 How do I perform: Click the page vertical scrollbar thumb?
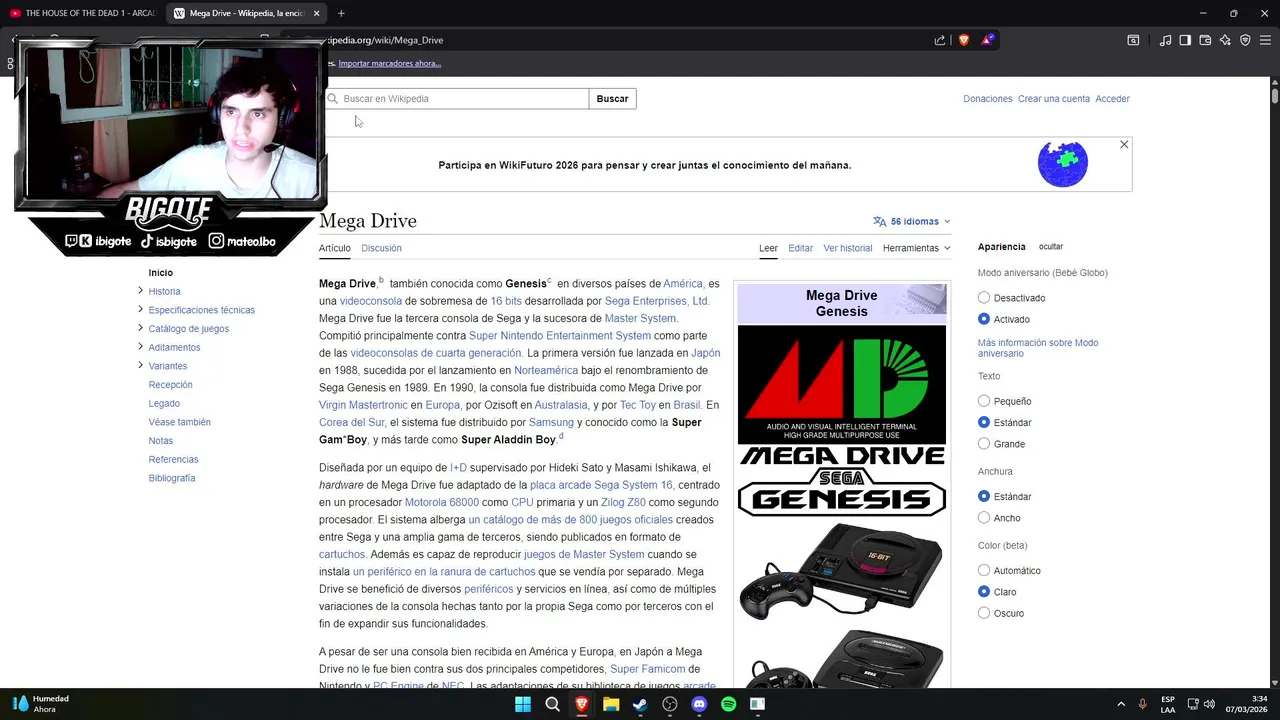point(1275,97)
